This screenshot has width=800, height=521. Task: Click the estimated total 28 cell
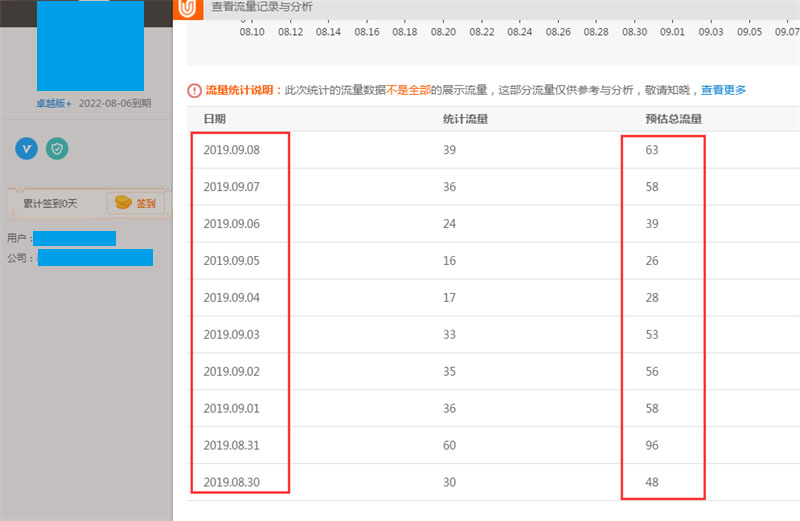tap(652, 297)
